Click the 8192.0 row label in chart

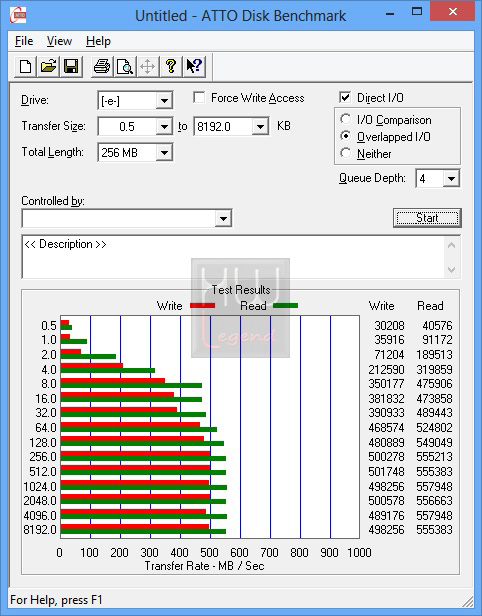click(x=40, y=530)
